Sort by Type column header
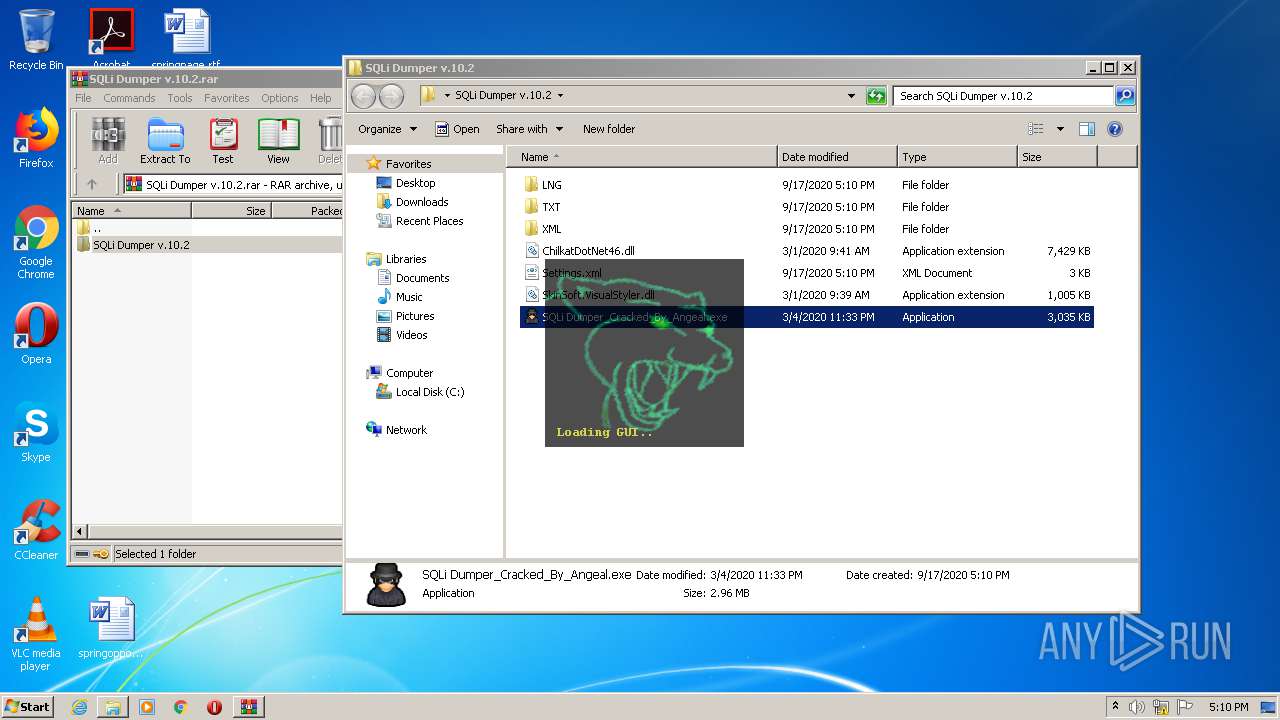 pyautogui.click(x=957, y=157)
